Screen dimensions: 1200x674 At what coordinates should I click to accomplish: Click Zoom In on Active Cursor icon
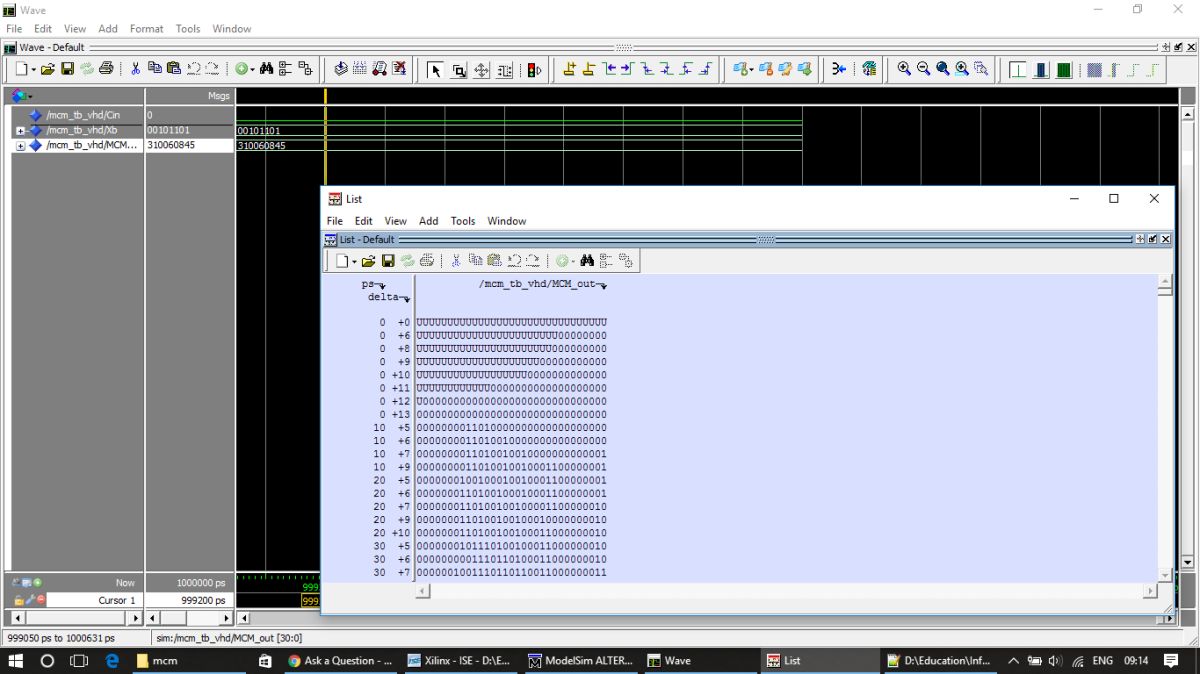click(x=962, y=69)
